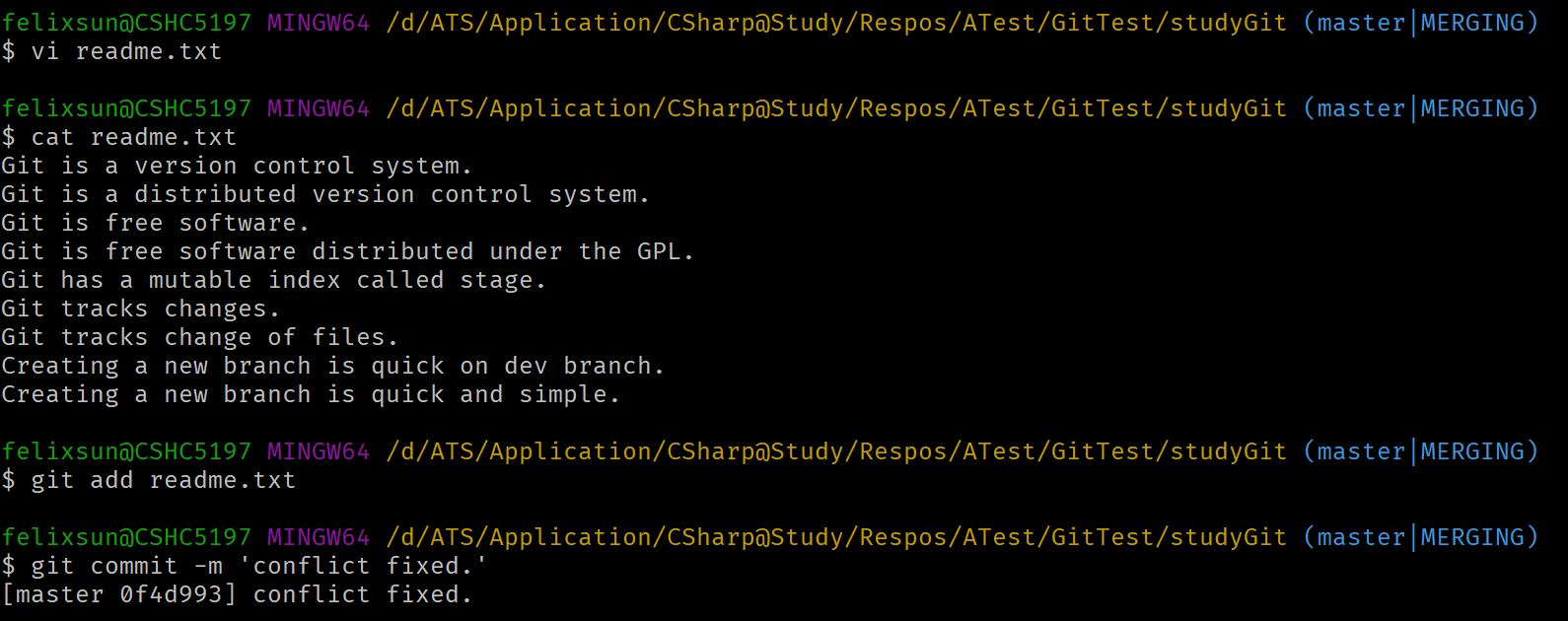Click the 'vi readme.txt' command text
The image size is (1568, 621).
(126, 51)
